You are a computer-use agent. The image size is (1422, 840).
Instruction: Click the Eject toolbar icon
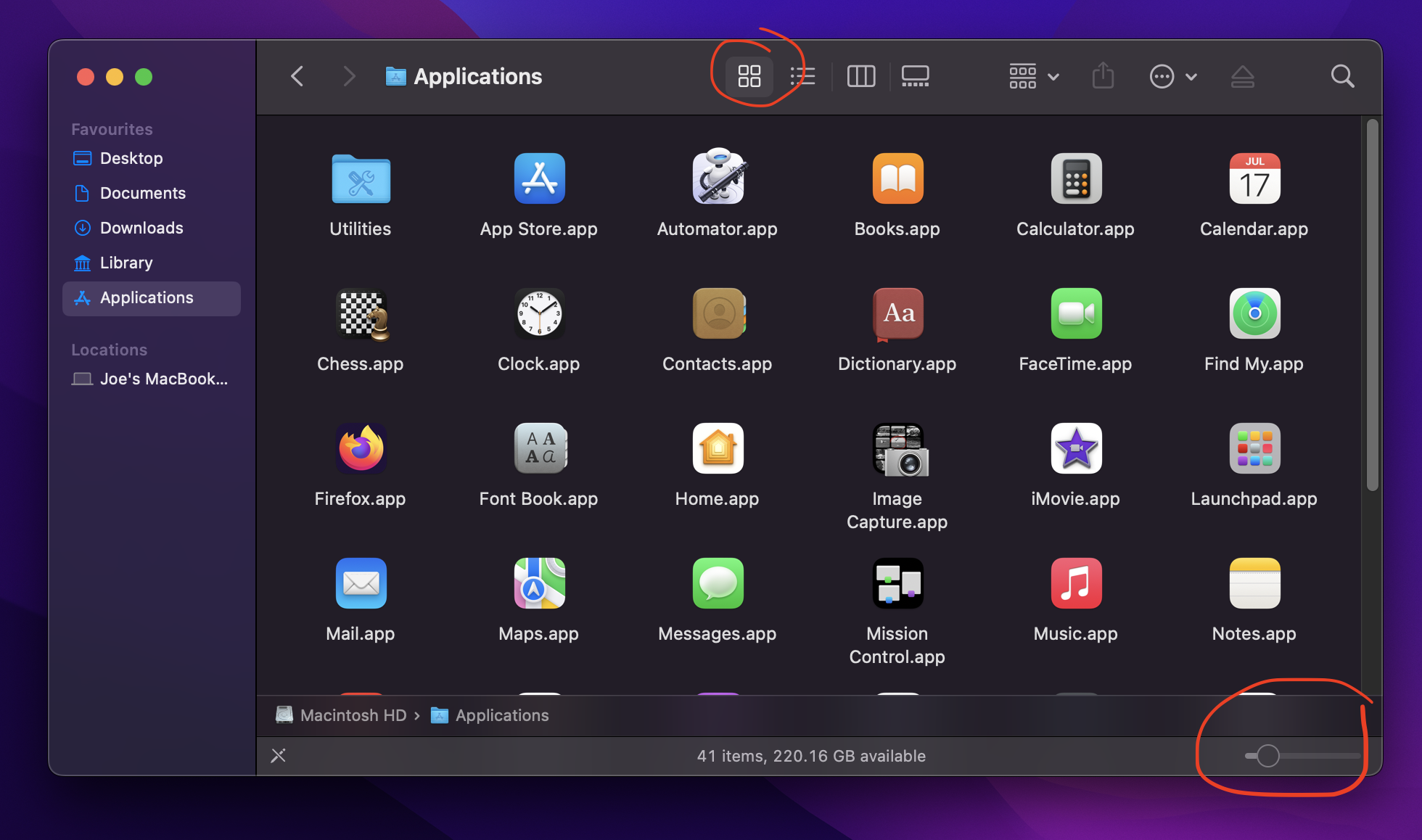[1242, 76]
